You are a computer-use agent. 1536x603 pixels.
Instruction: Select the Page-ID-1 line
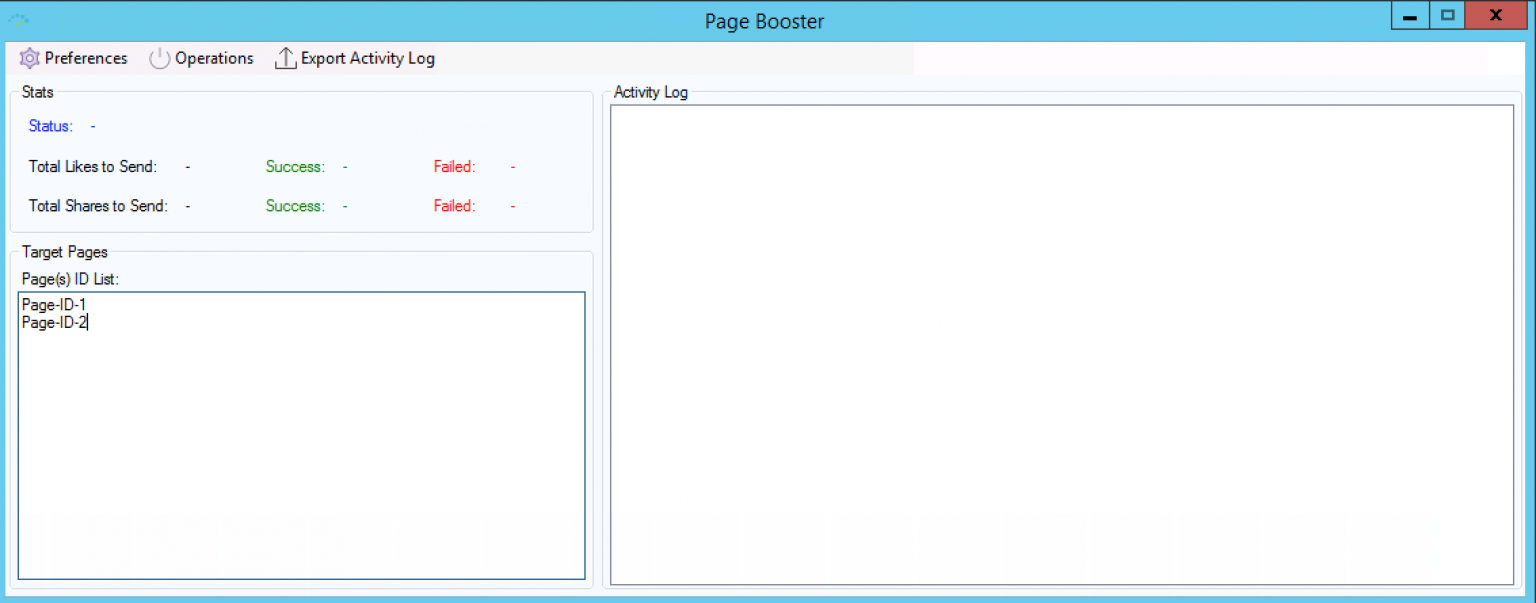click(x=54, y=305)
